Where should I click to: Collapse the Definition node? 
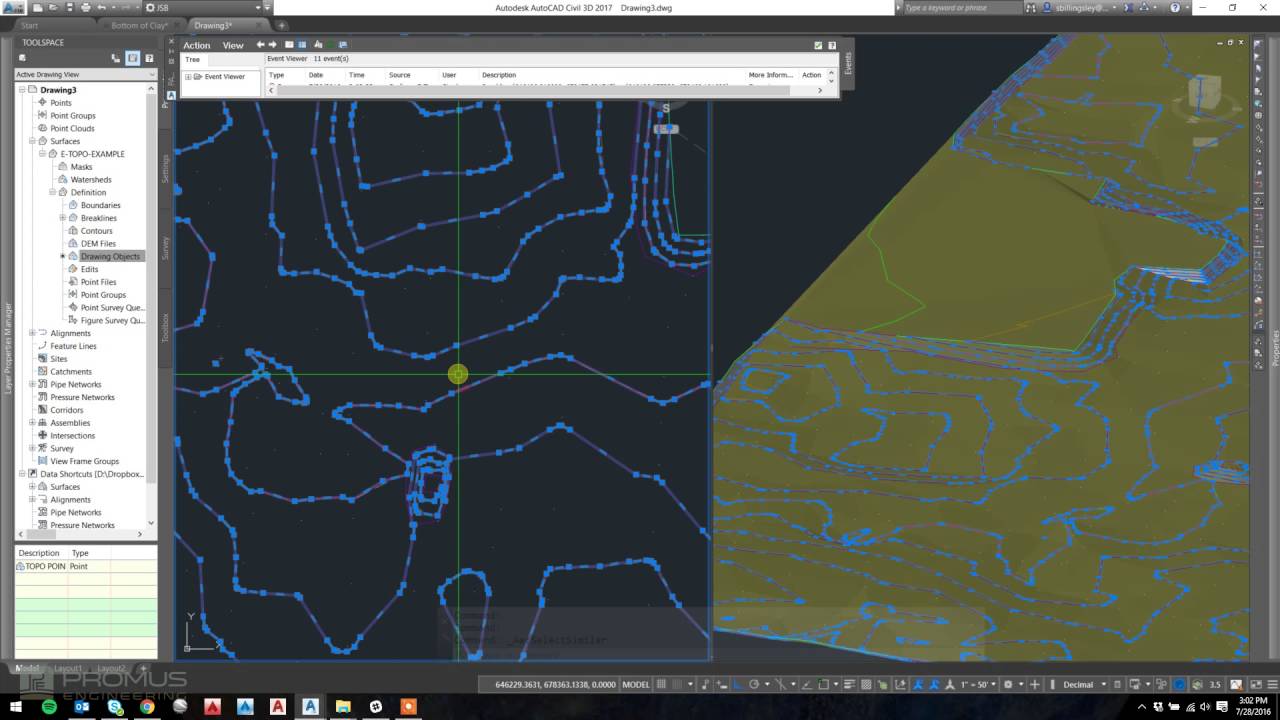pos(52,192)
